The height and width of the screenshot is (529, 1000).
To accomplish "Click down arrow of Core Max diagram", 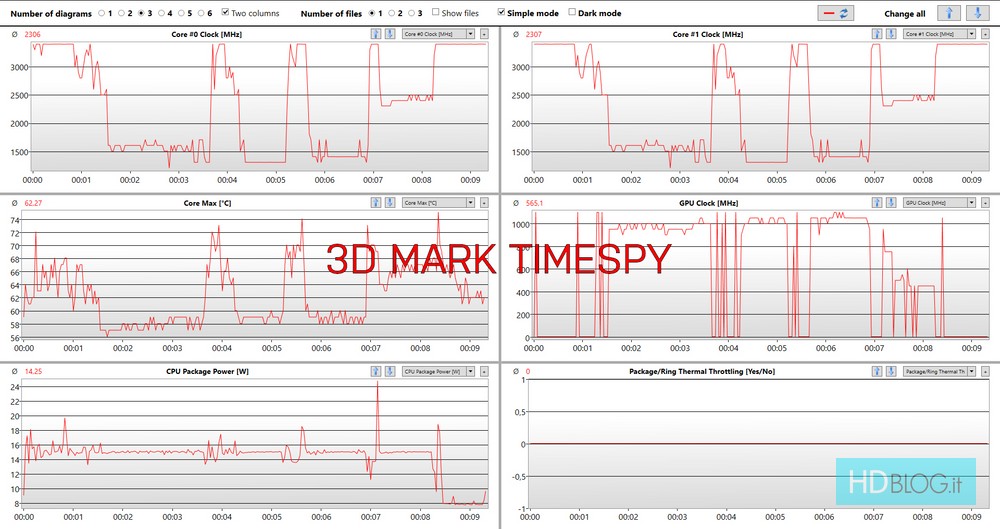I will 390,202.
